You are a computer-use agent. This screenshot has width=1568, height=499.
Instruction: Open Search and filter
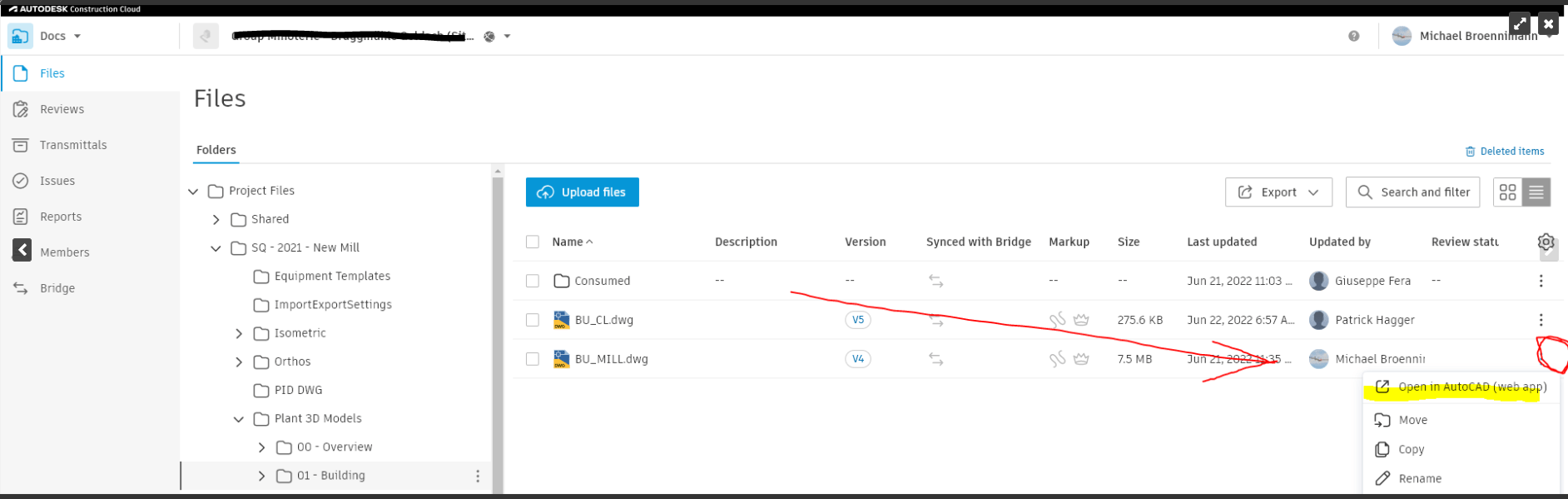coord(1413,192)
